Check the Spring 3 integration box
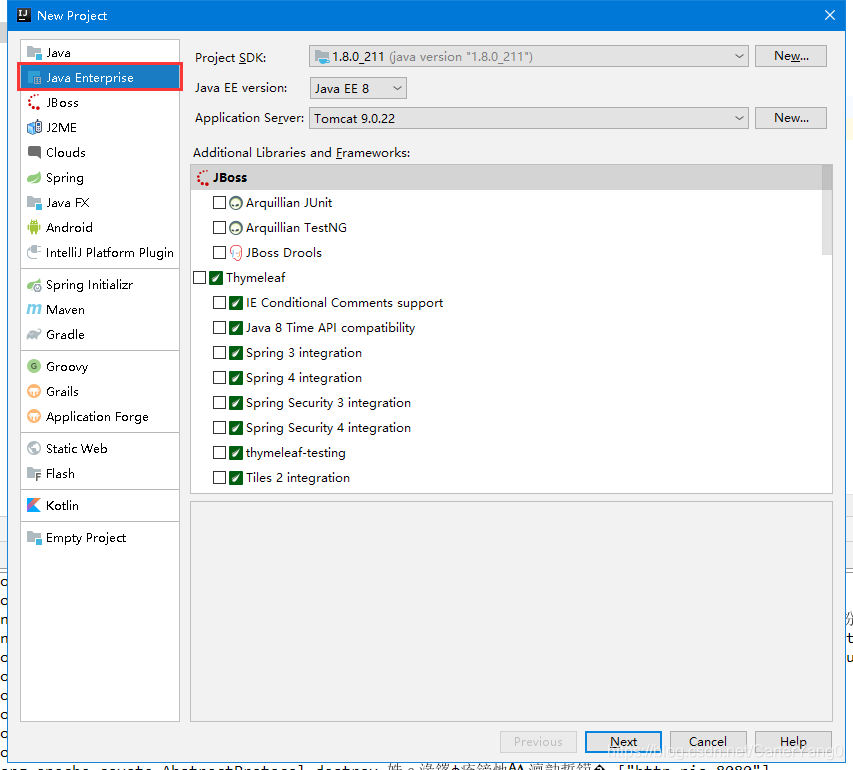Screen dimensions: 853x770 click(219, 353)
